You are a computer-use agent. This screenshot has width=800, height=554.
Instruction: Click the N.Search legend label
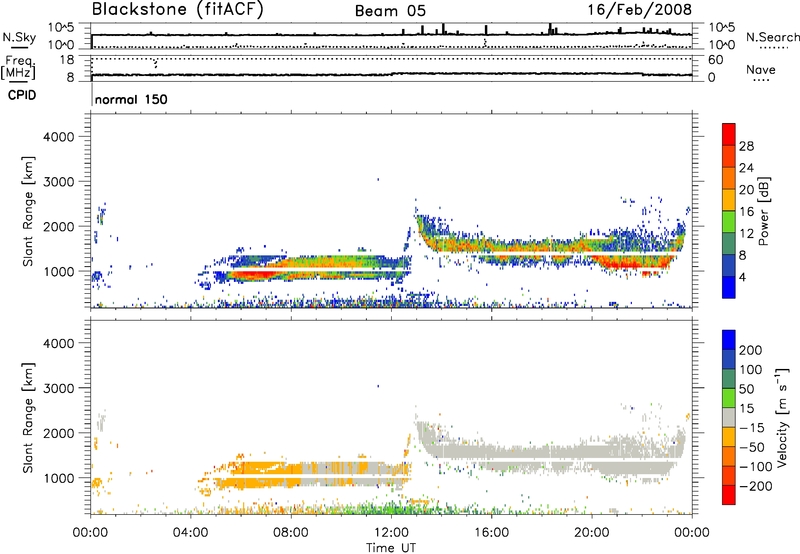click(x=772, y=37)
